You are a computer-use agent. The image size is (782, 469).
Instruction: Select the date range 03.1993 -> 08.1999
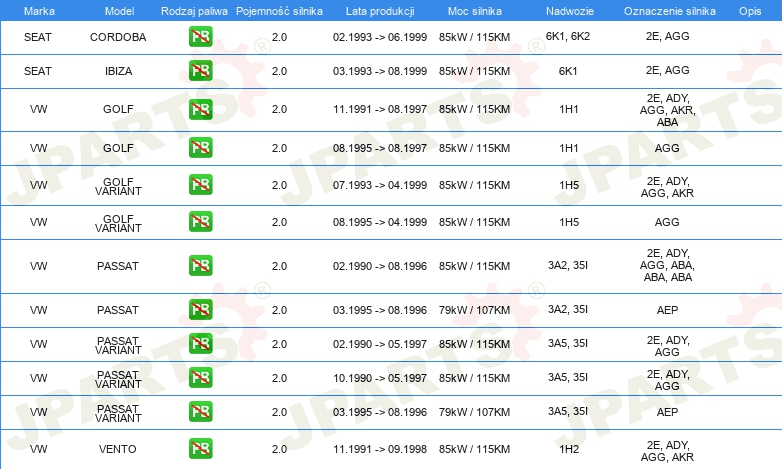(x=380, y=71)
